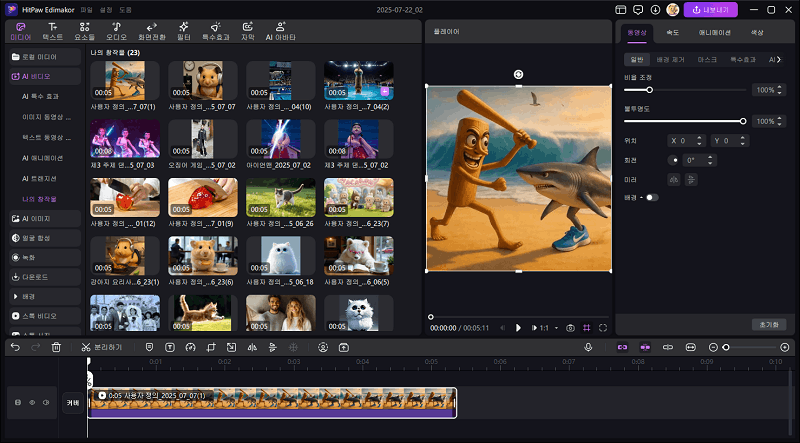Click the vertical mirror icon beside 미러

[691, 180]
